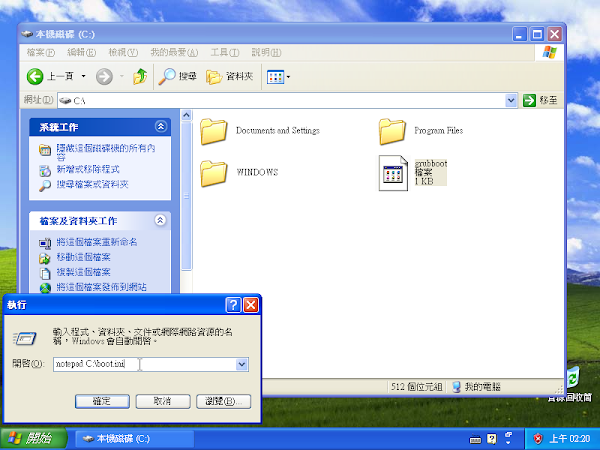Image resolution: width=600 pixels, height=450 pixels.
Task: Click the 瀏覽(B)... browse button
Action: click(x=223, y=401)
